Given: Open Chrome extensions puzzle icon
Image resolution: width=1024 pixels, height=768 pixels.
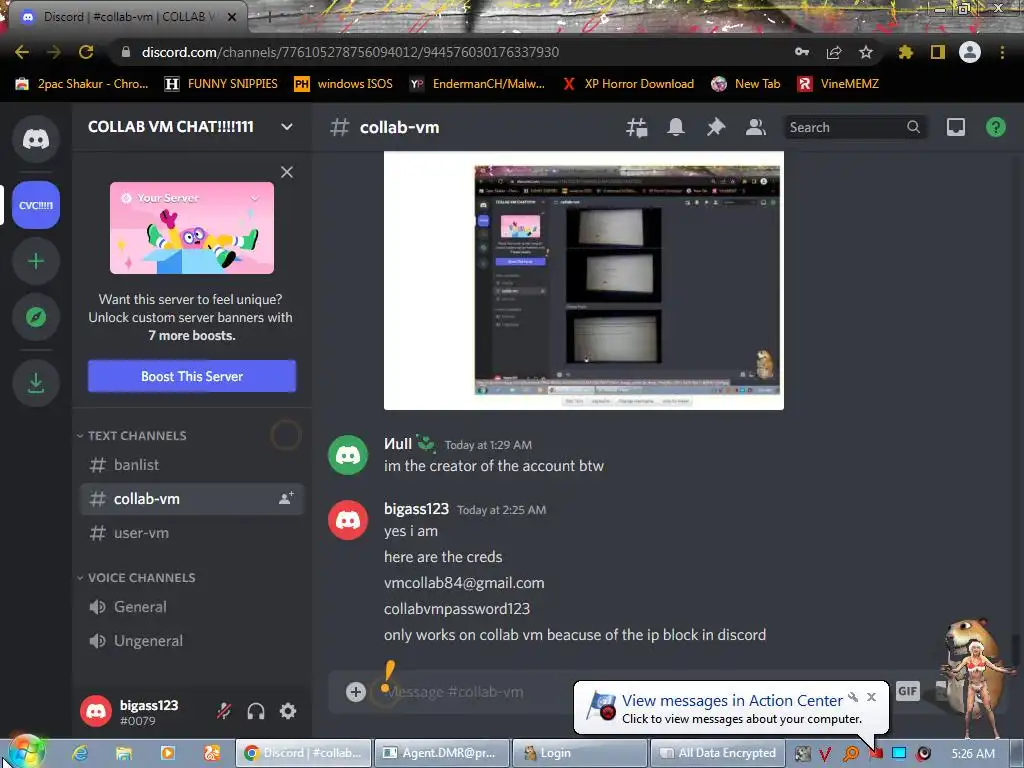Looking at the screenshot, I should 905,52.
